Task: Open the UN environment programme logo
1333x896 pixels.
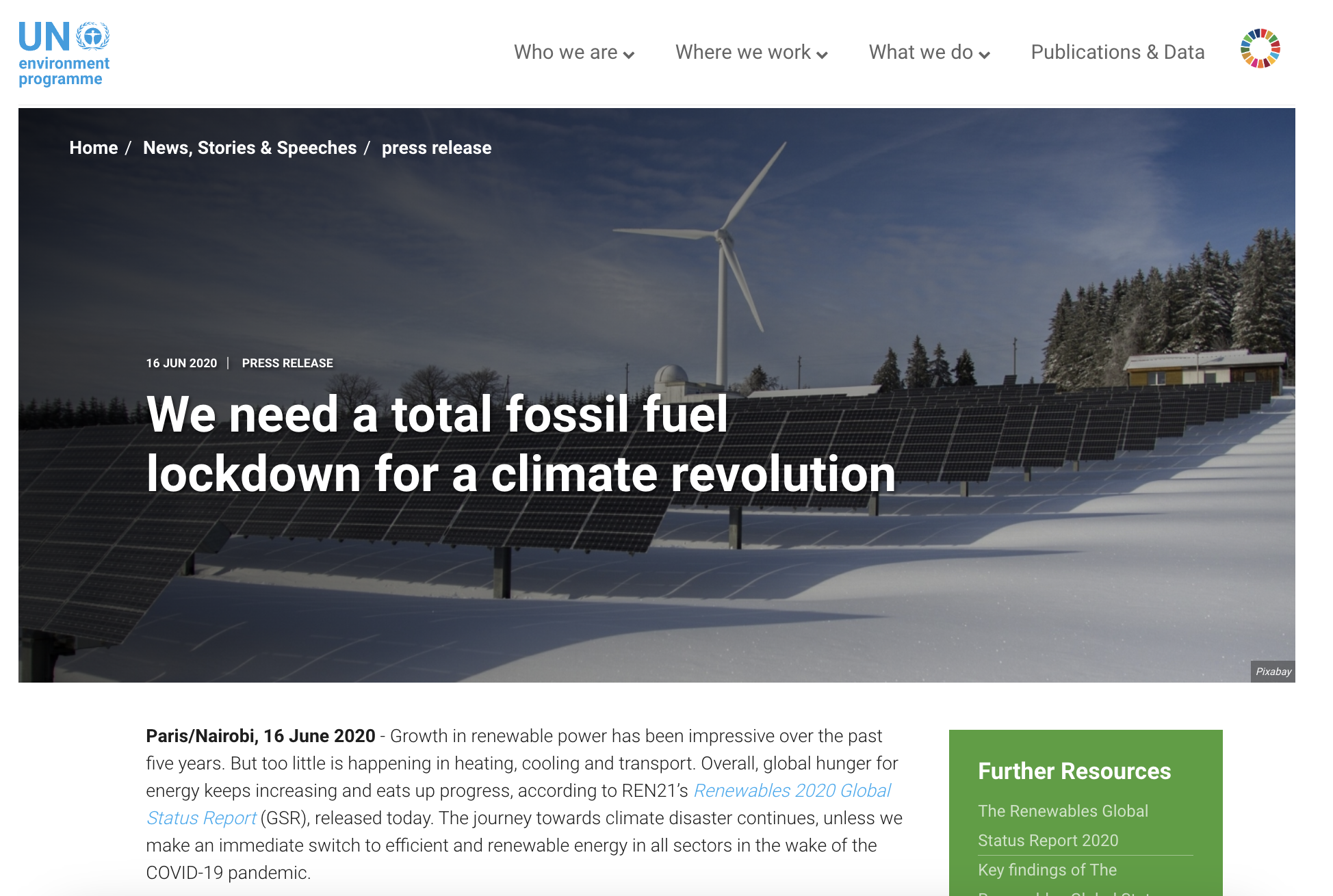Action: (x=64, y=53)
